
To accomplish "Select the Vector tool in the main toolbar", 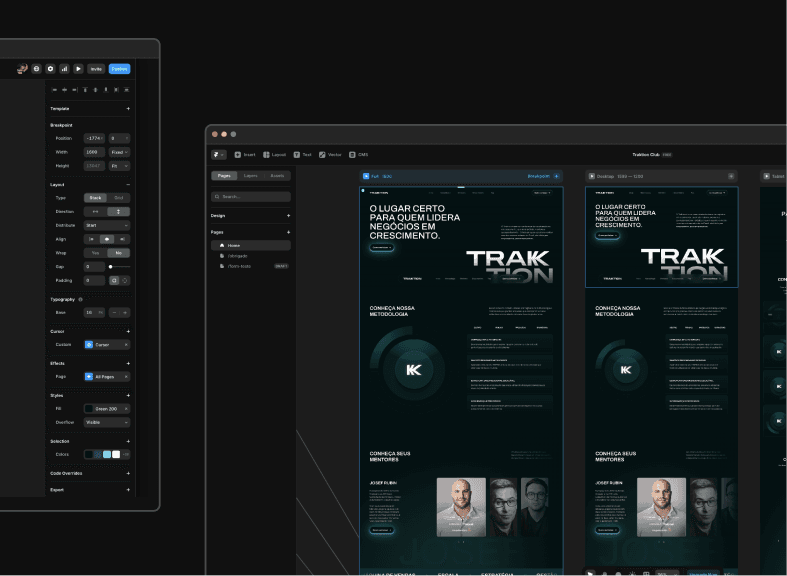I will pos(330,155).
